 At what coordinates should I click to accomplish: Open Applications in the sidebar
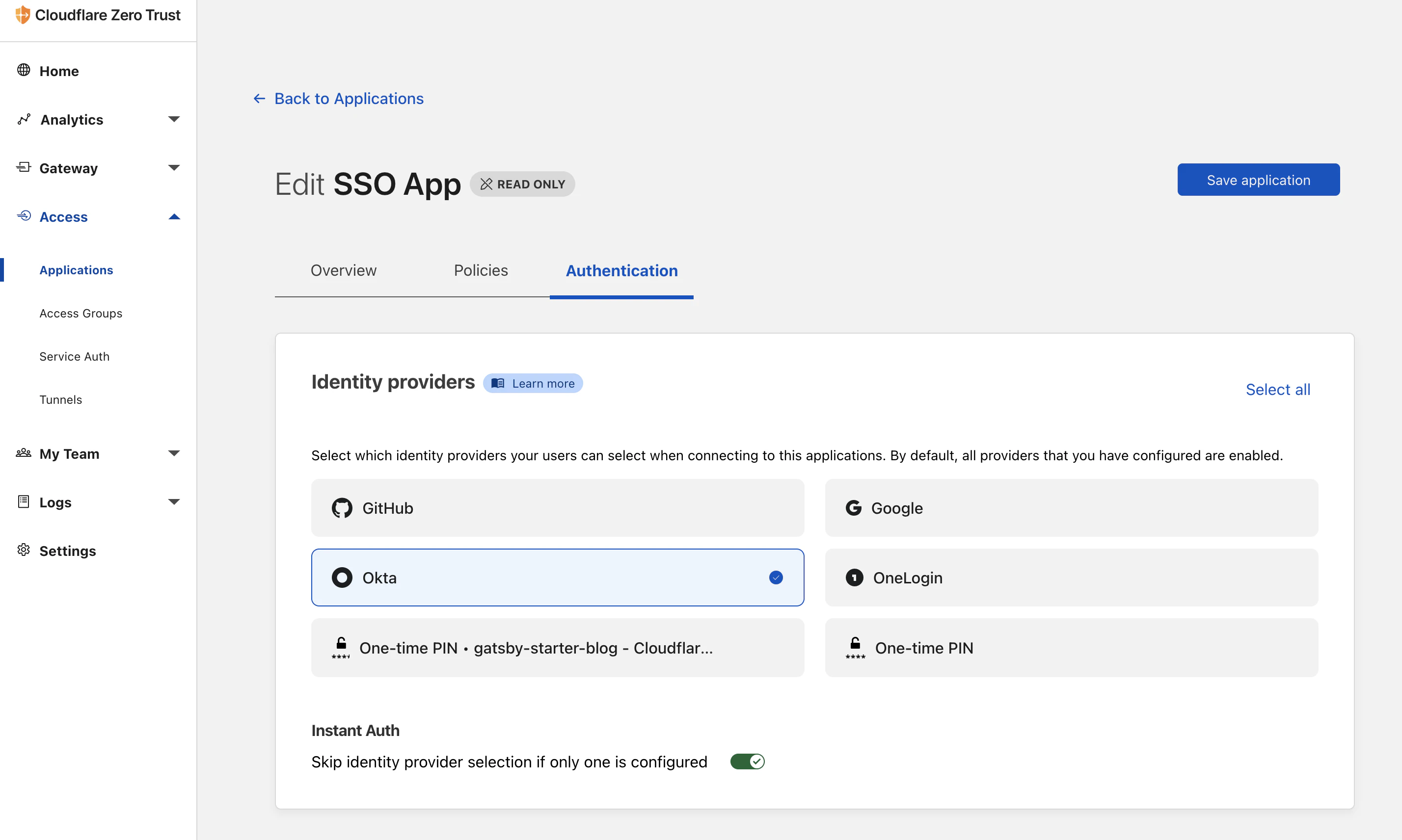click(x=77, y=270)
